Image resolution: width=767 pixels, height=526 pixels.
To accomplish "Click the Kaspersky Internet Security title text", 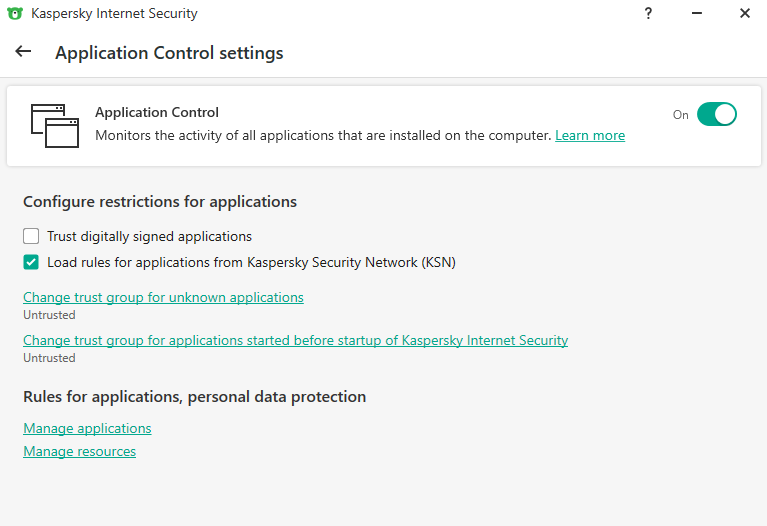I will point(114,14).
